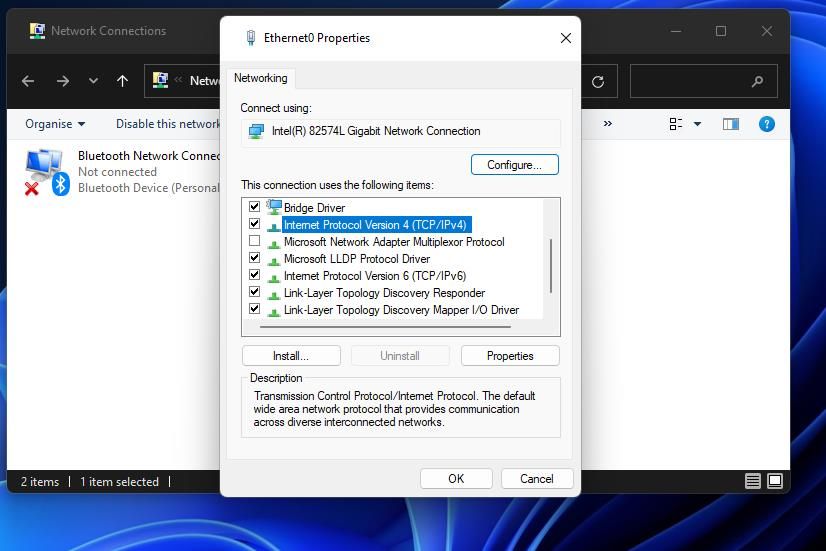Maximize the Network Connections window
The width and height of the screenshot is (826, 551).
click(721, 31)
